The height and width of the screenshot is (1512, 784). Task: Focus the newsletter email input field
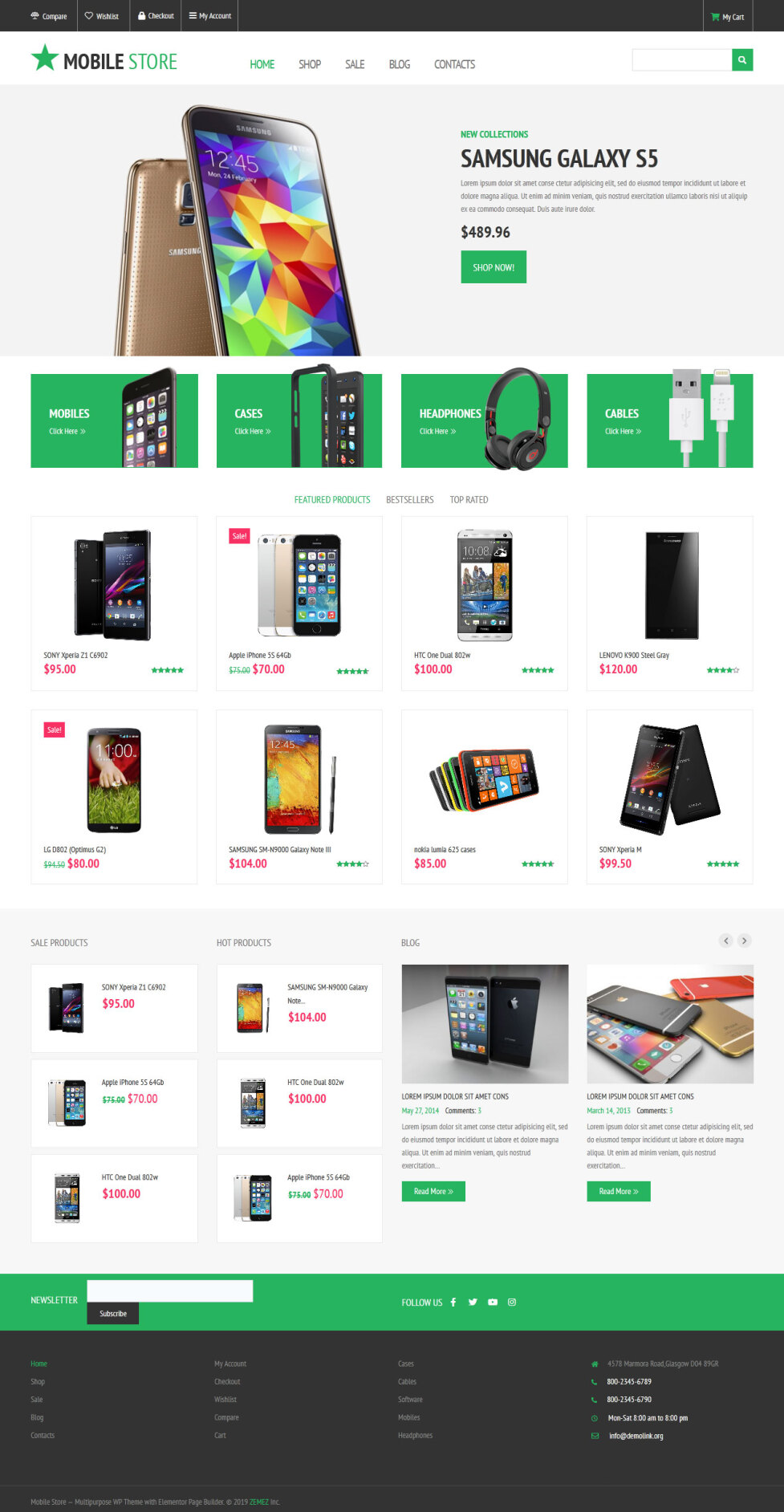point(170,1290)
